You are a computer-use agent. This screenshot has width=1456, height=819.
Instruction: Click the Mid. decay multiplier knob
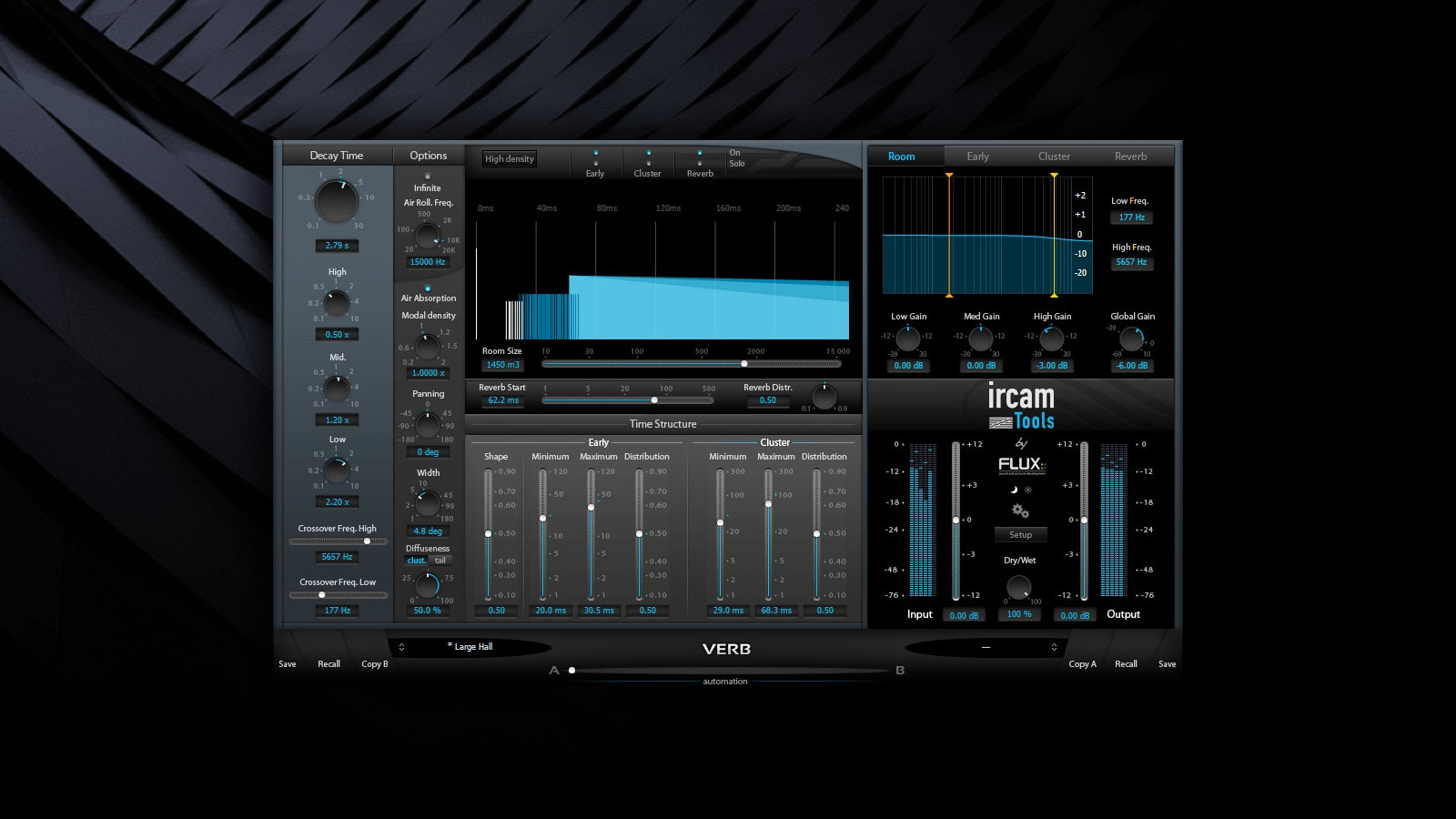point(337,389)
